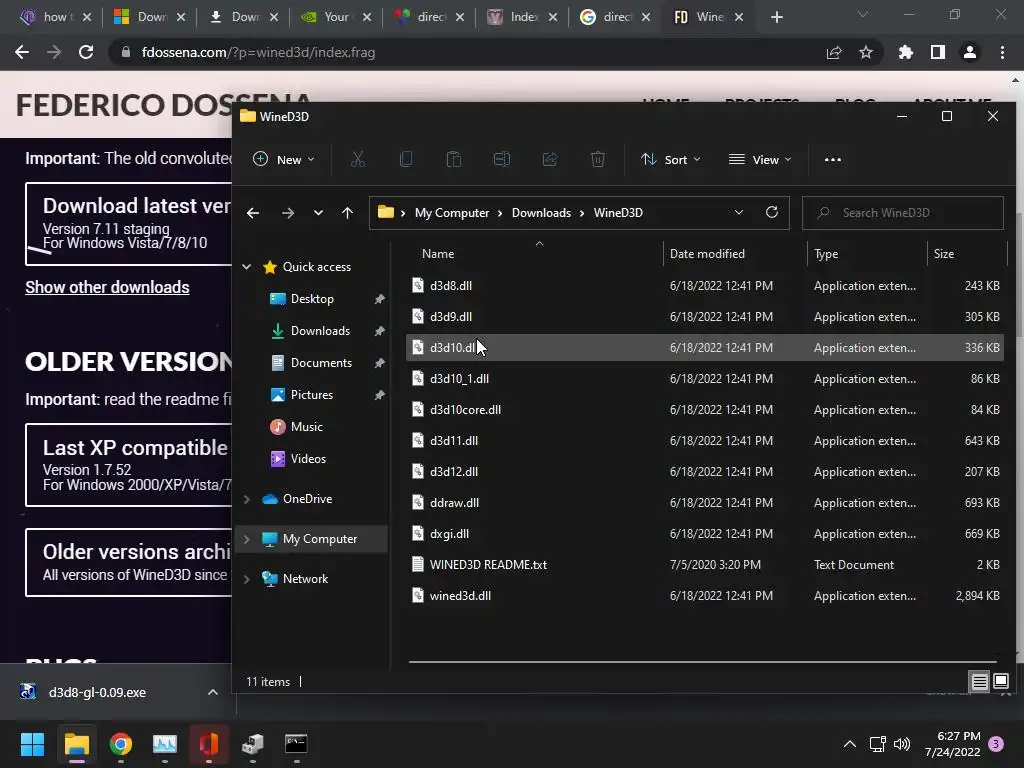
Task: Select the ddraw.dll file
Action: pyautogui.click(x=705, y=503)
